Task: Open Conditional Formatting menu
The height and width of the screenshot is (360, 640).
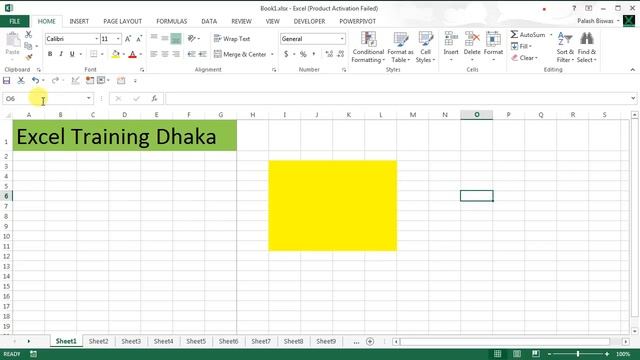Action: coord(368,47)
